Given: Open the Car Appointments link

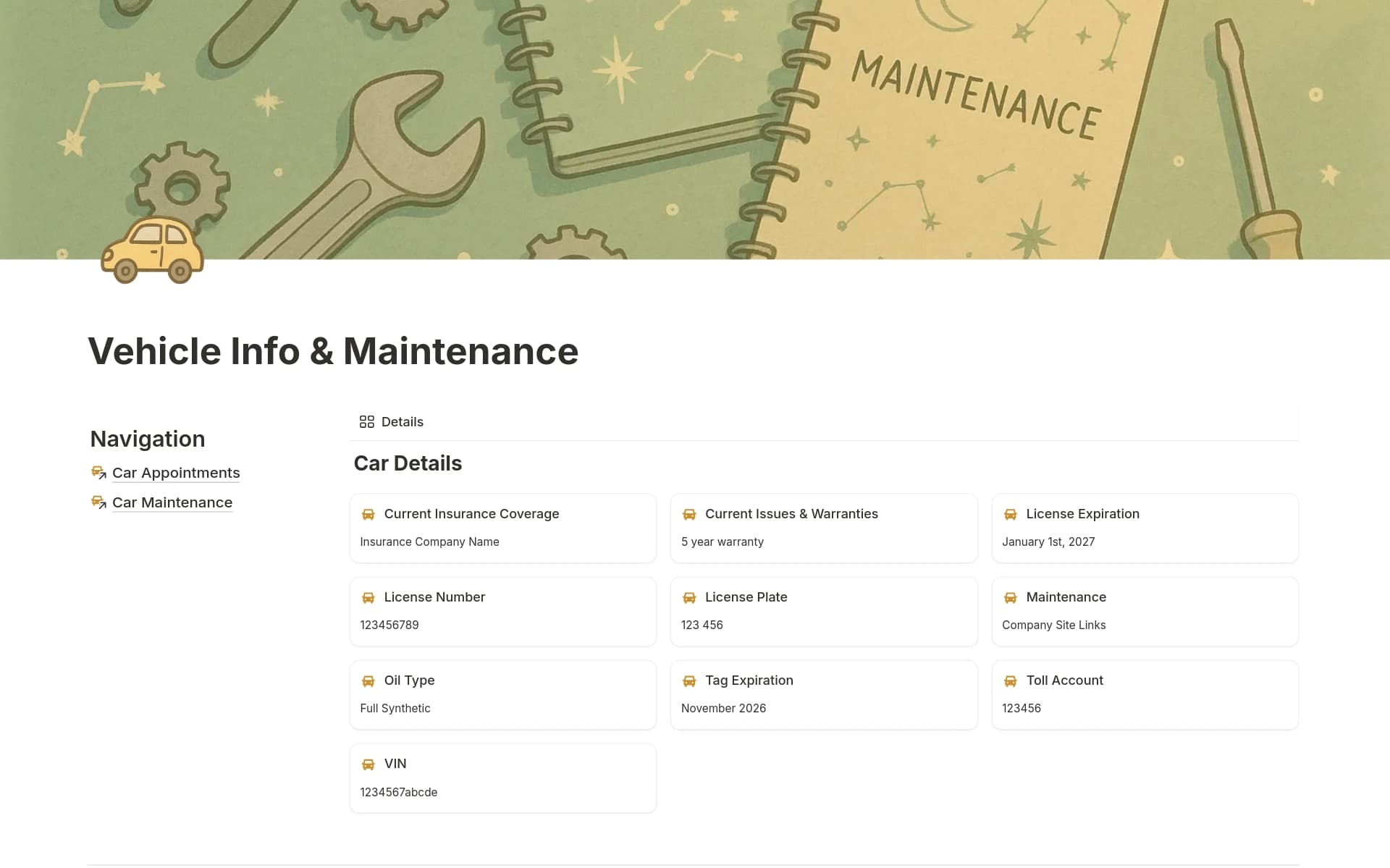Looking at the screenshot, I should tap(176, 472).
